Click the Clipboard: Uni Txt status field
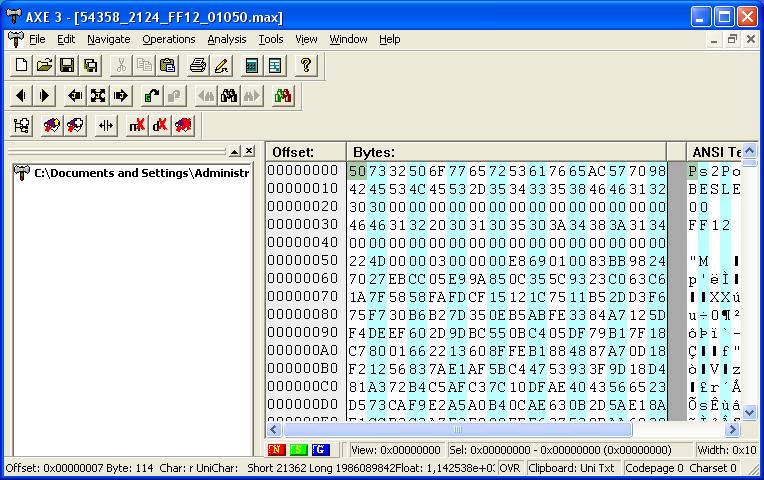Viewport: 764px width, 480px height. click(572, 468)
